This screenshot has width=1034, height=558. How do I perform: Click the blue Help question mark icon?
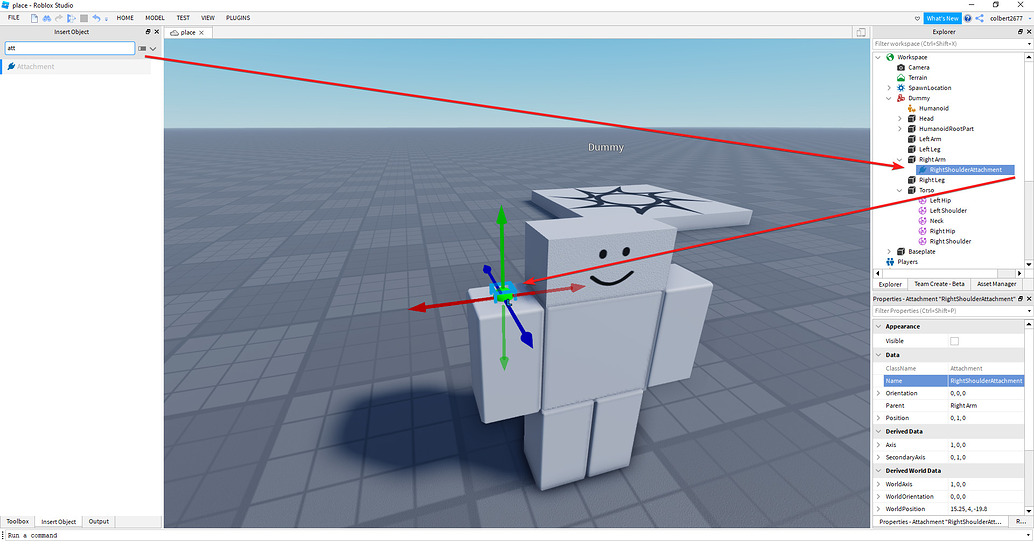coord(968,18)
